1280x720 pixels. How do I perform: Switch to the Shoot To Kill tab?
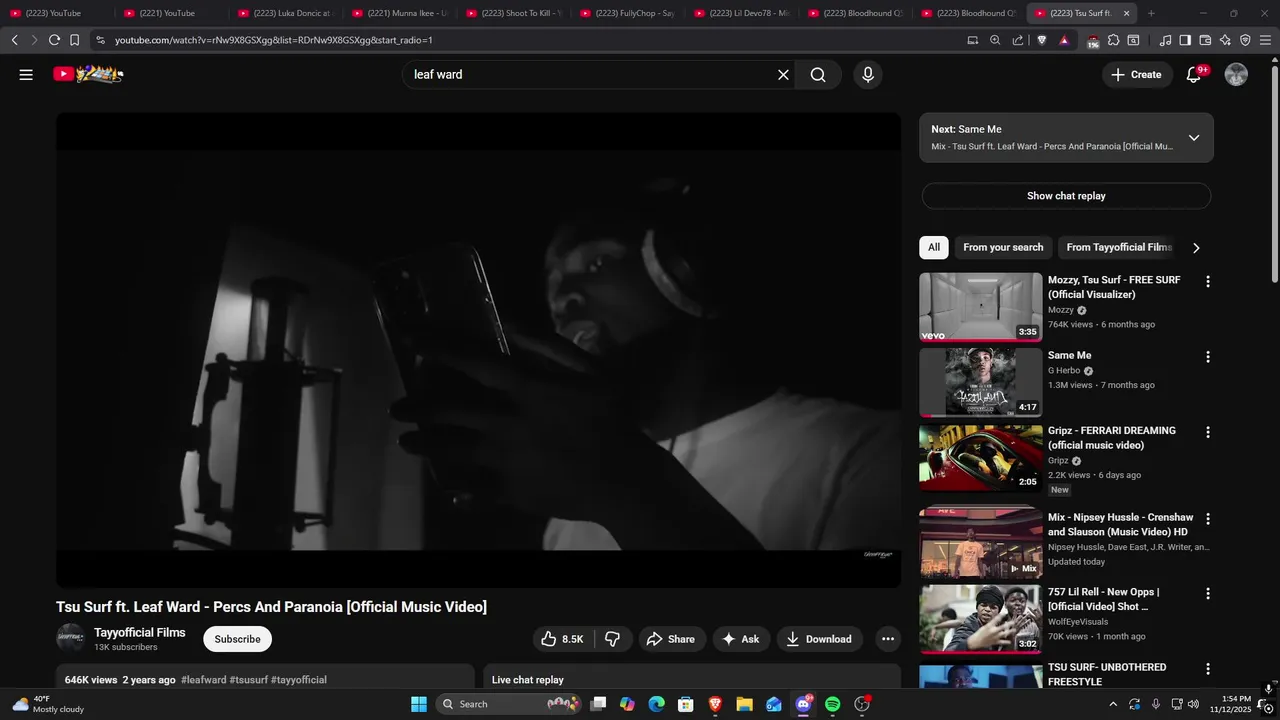[x=512, y=13]
